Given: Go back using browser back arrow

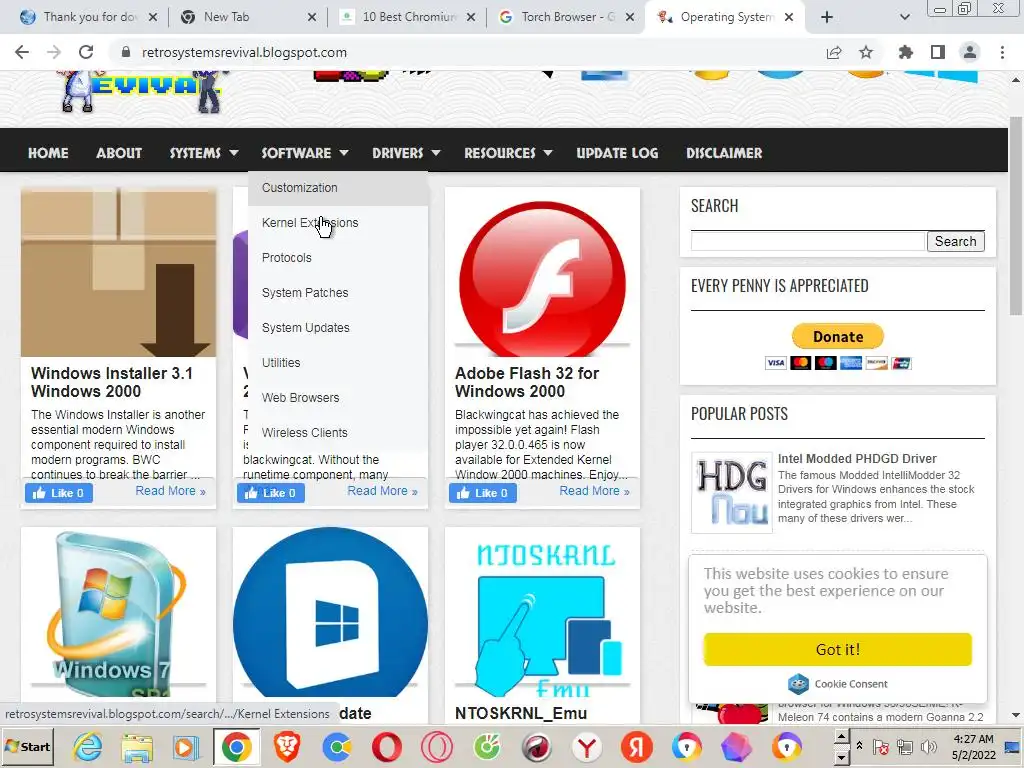Looking at the screenshot, I should click(22, 52).
